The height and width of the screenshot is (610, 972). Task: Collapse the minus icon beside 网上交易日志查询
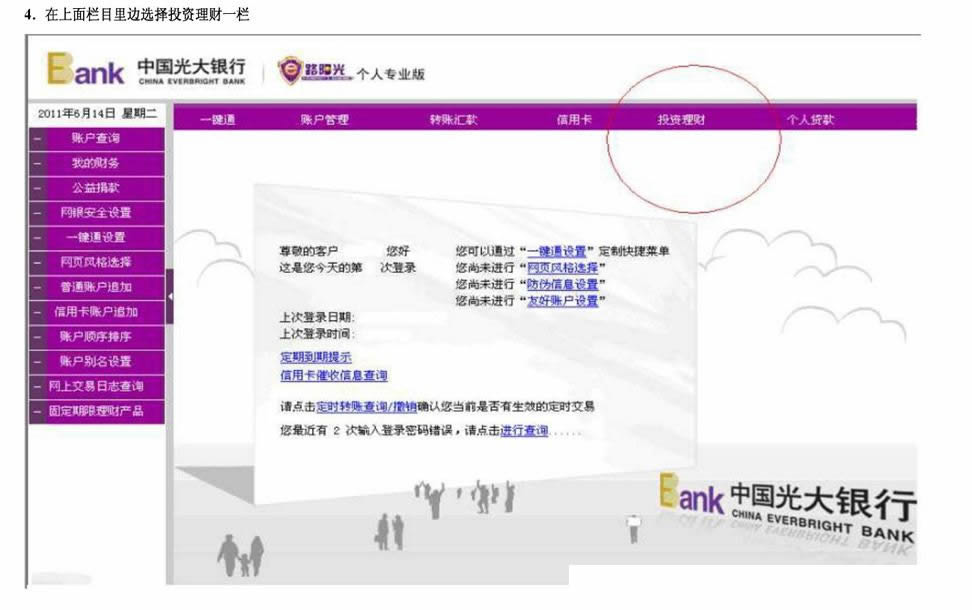(x=37, y=387)
